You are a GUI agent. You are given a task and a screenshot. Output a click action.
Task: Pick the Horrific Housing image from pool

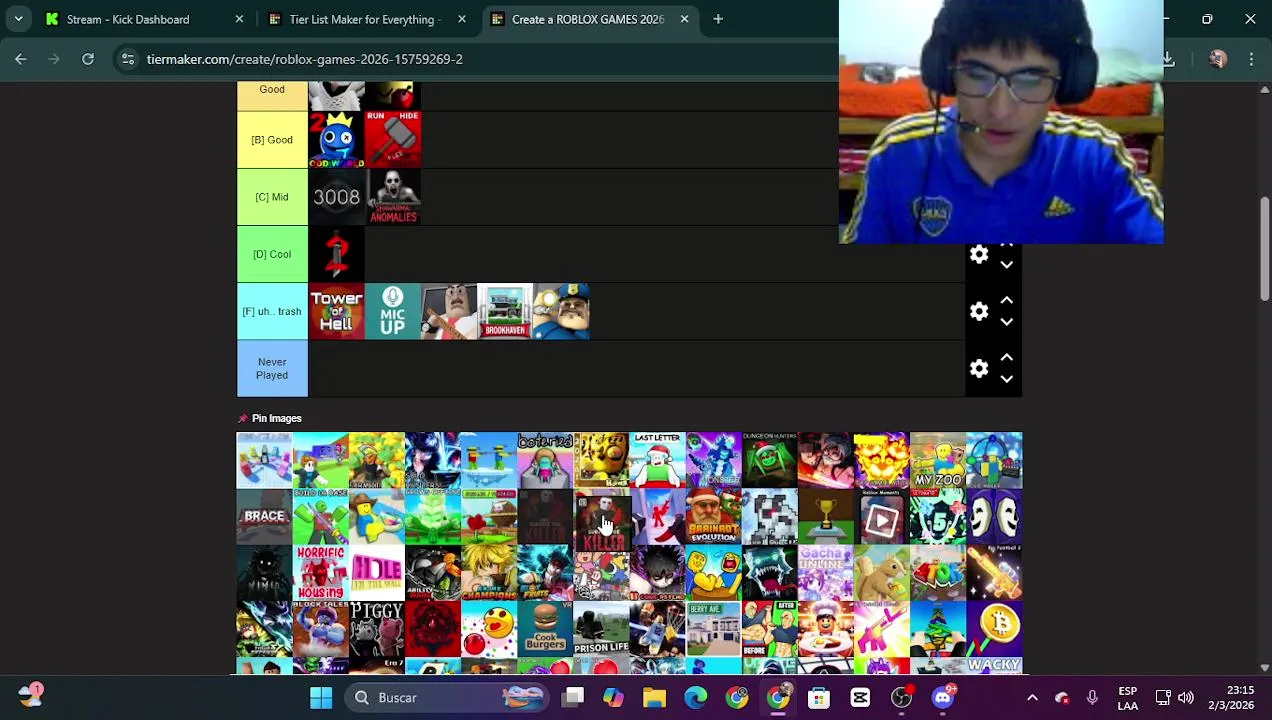[x=320, y=572]
